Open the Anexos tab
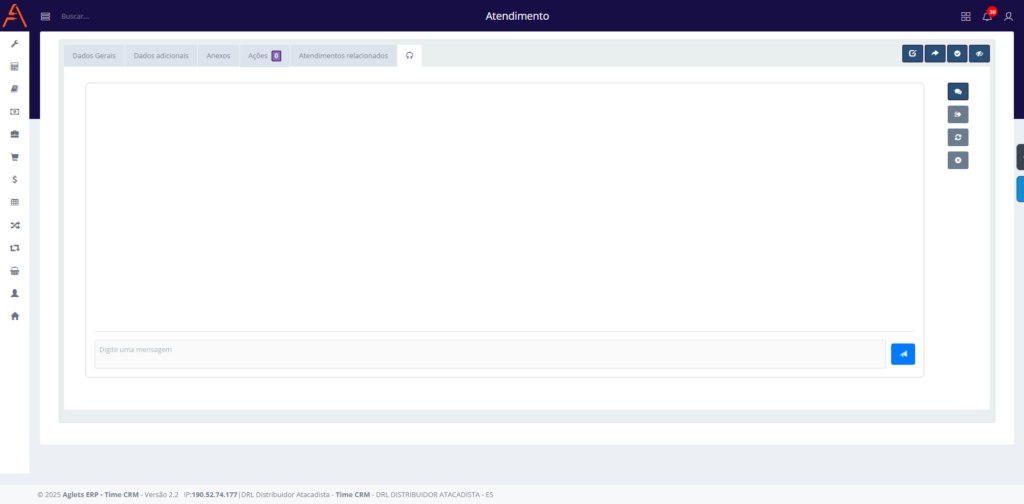Screen dimensions: 1024x504 click(x=218, y=56)
